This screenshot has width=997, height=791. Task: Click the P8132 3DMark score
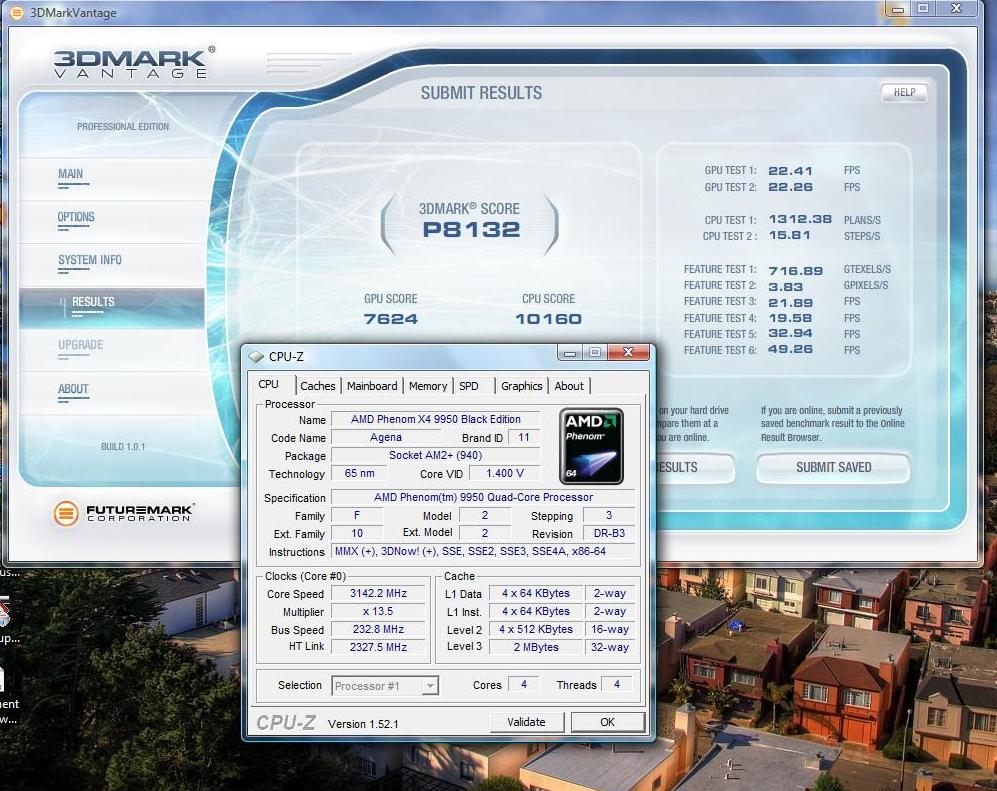(x=471, y=230)
